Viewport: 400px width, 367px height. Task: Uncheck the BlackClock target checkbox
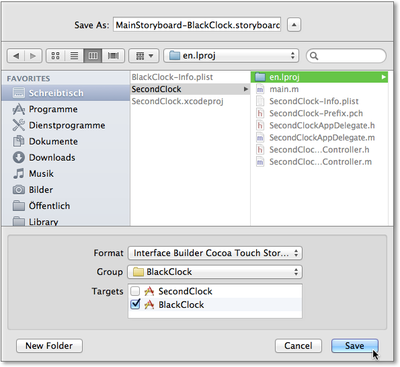[x=135, y=304]
